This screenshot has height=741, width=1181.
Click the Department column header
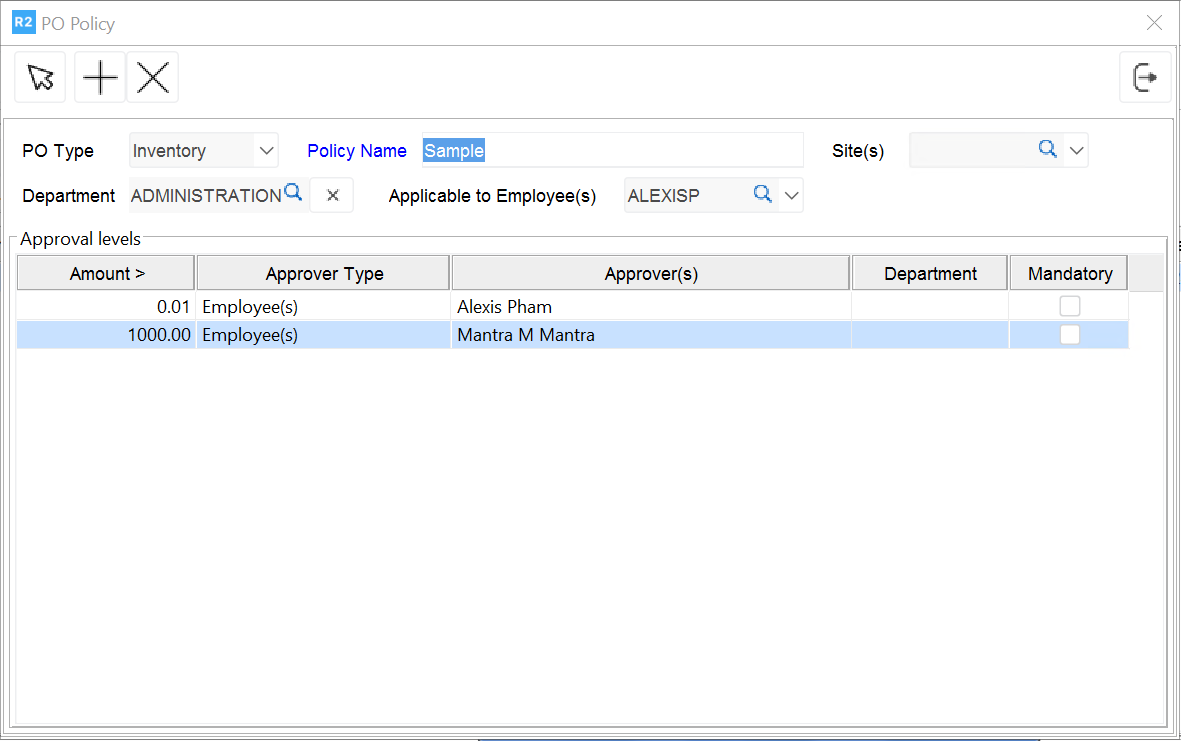coord(930,274)
